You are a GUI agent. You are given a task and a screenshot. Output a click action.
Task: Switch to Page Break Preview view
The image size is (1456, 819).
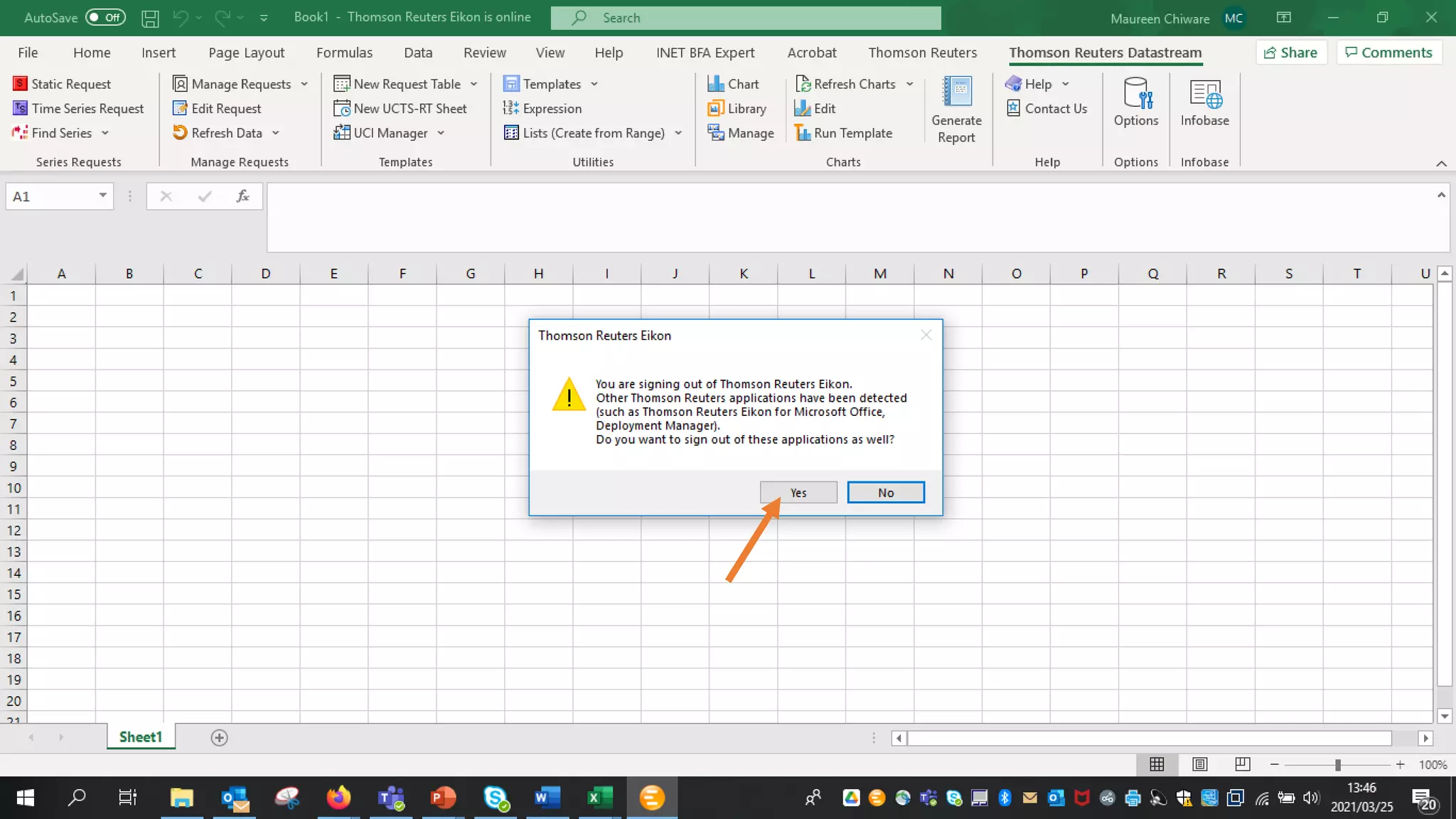coord(1242,764)
